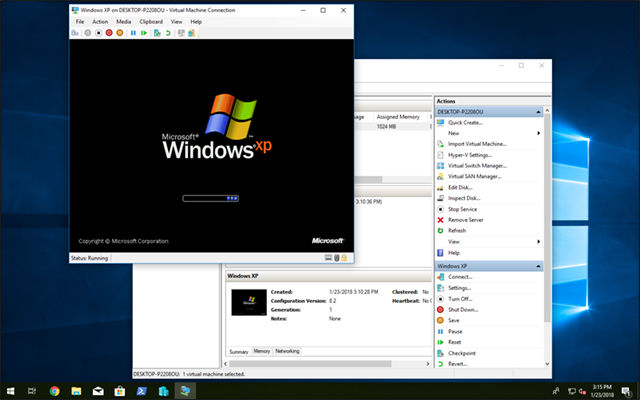Click Stop Service action
The width and height of the screenshot is (640, 400).
(462, 209)
